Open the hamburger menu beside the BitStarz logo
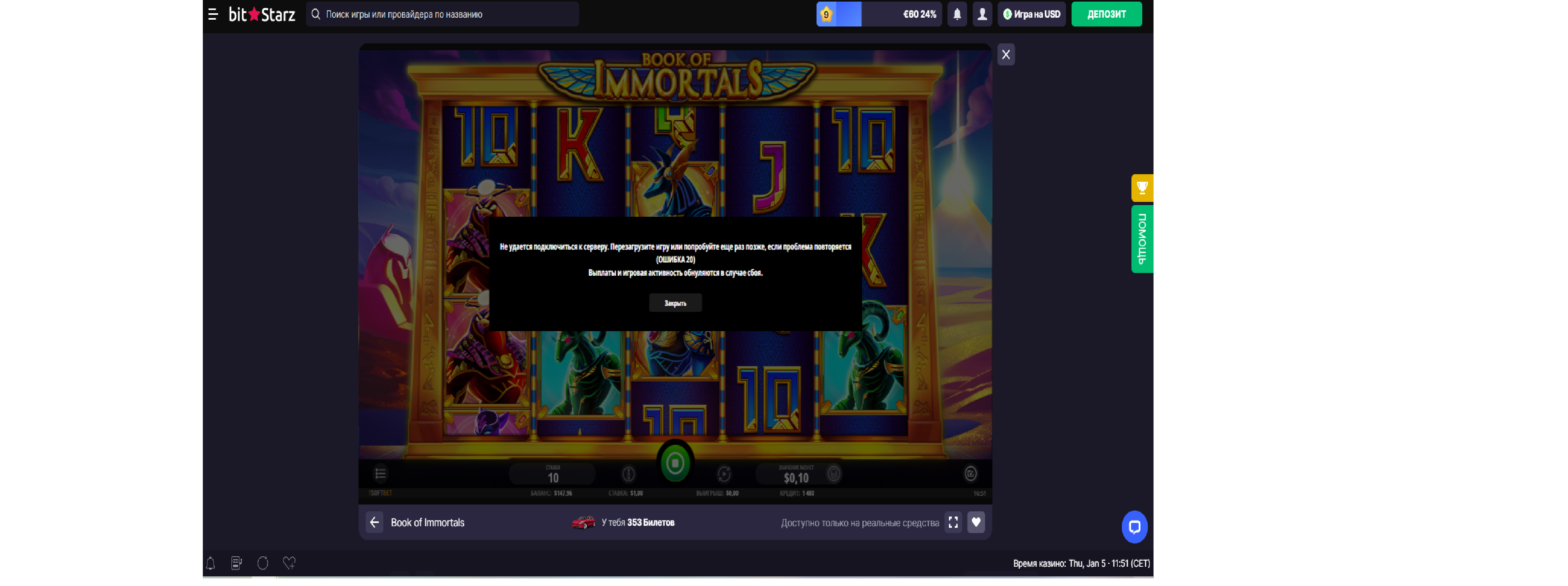 click(x=212, y=14)
